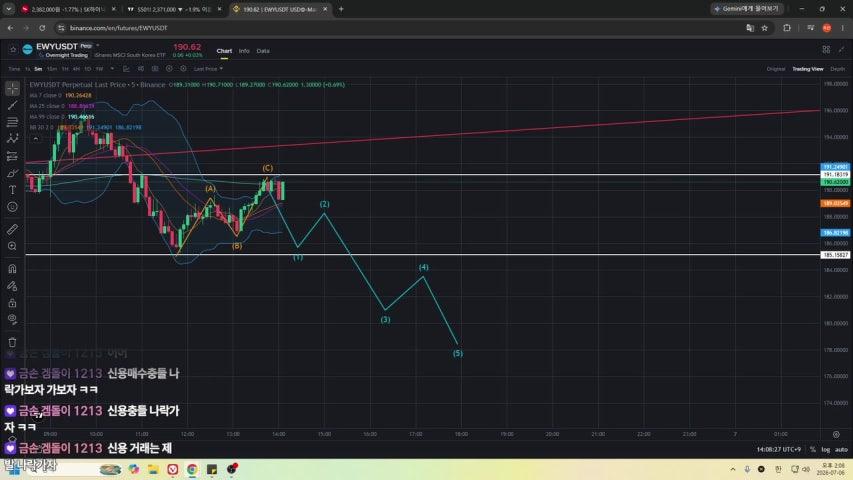
Task: Toggle lock all drawings padlock
Action: (12, 303)
